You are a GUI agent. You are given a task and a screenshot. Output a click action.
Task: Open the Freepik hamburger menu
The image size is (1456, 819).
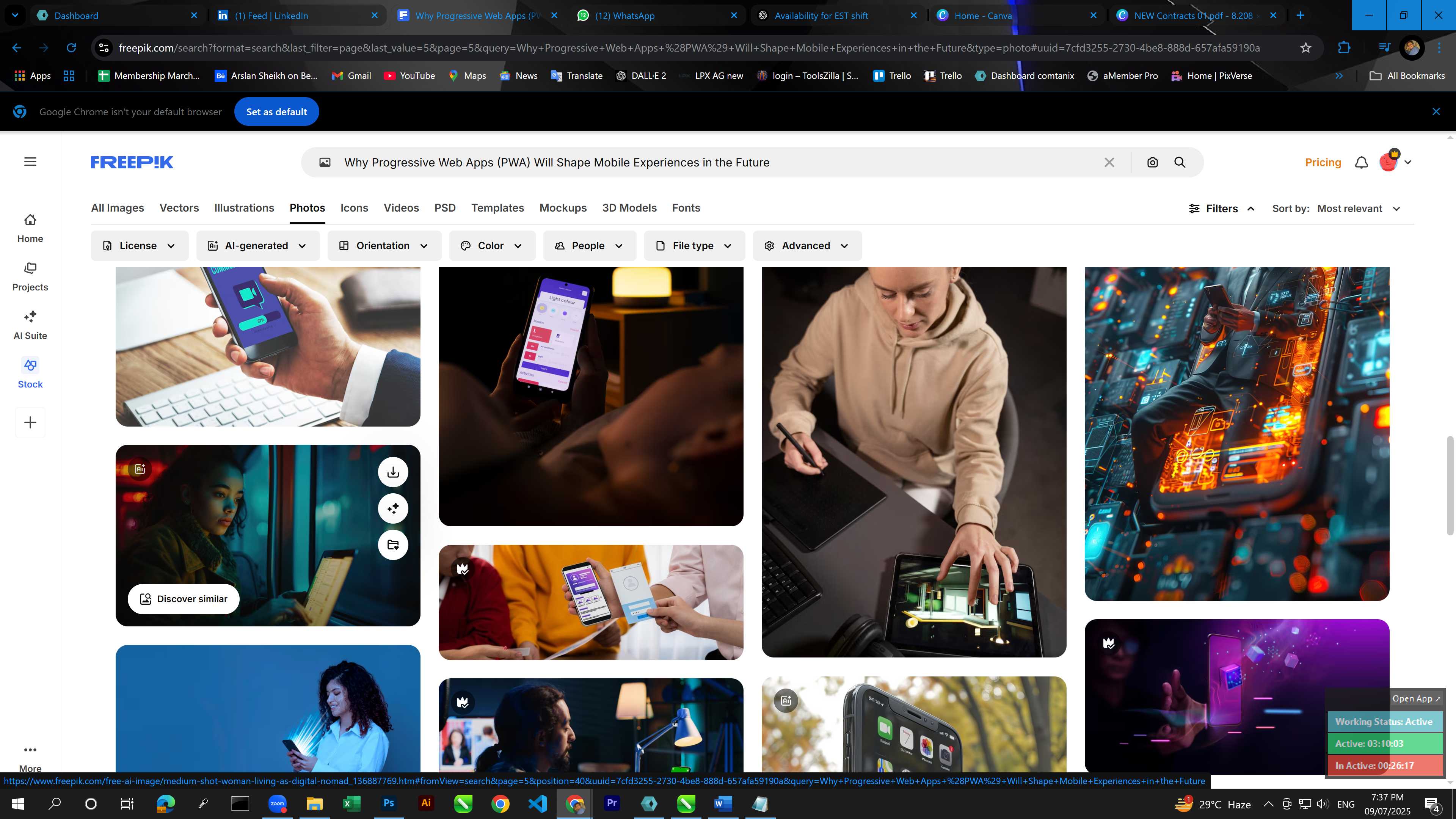point(30,162)
